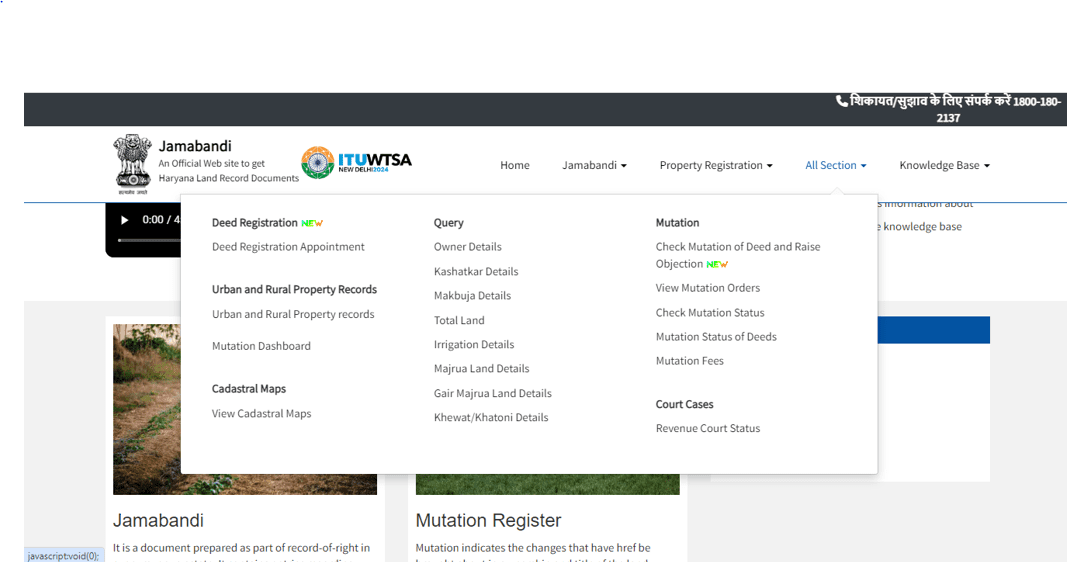Collapse the All Section dropdown
This screenshot has width=1067, height=562.
tap(836, 165)
